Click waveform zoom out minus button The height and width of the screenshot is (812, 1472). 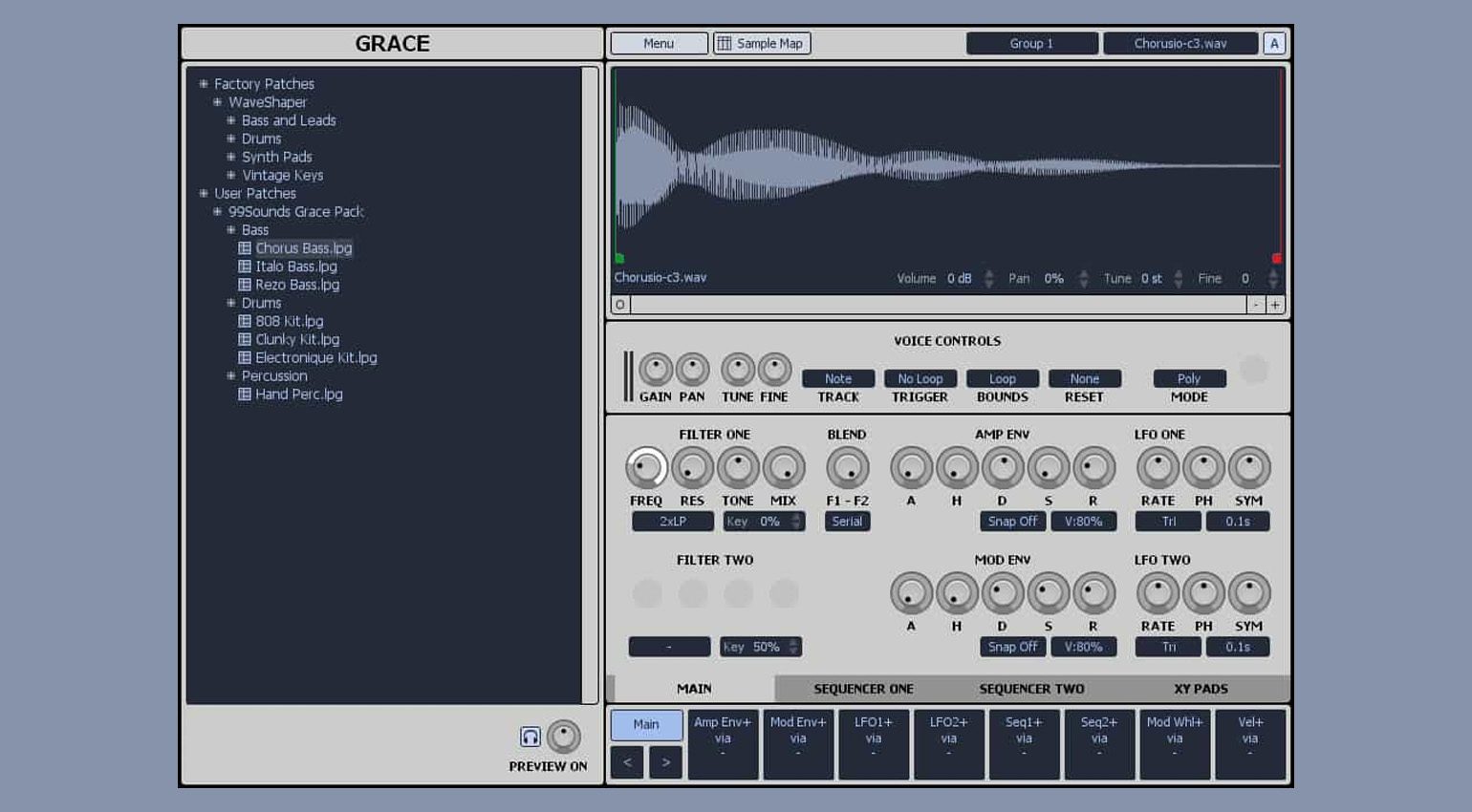click(x=1256, y=305)
